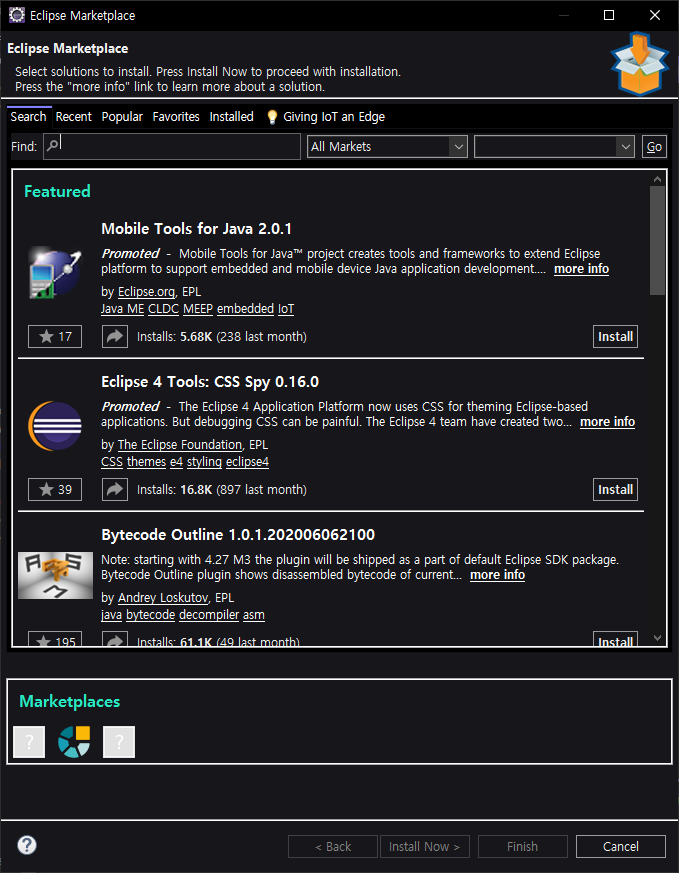679x873 pixels.
Task: Click the CSS tag
Action: 112,462
